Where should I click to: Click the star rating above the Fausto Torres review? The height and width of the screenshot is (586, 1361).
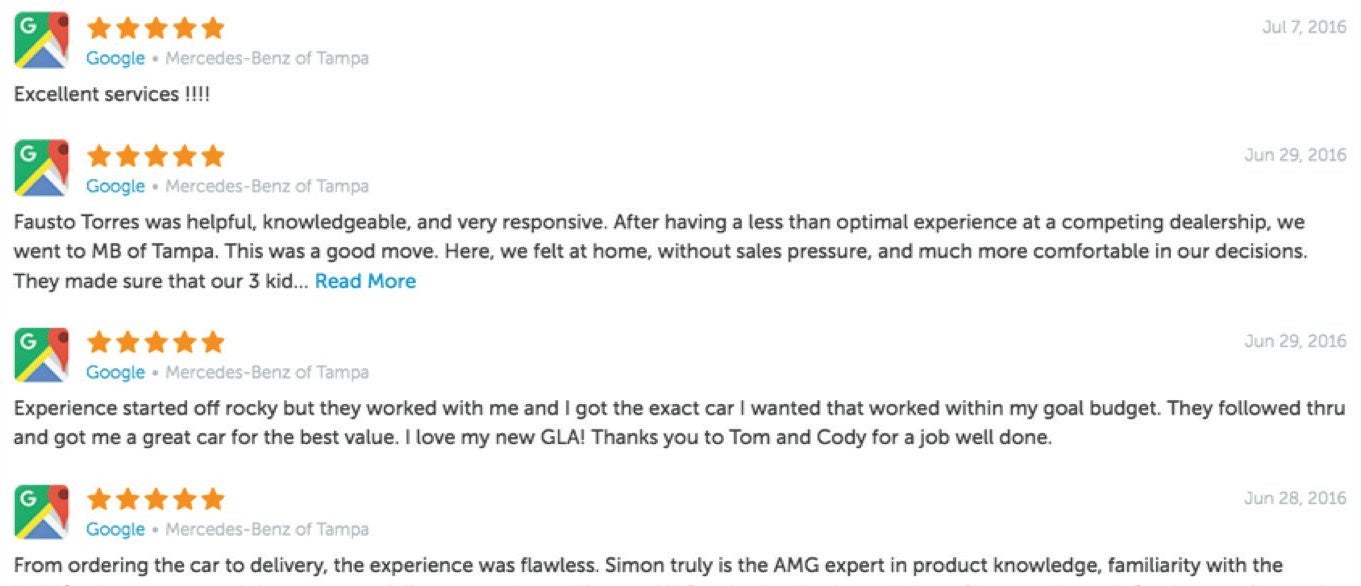pos(155,156)
